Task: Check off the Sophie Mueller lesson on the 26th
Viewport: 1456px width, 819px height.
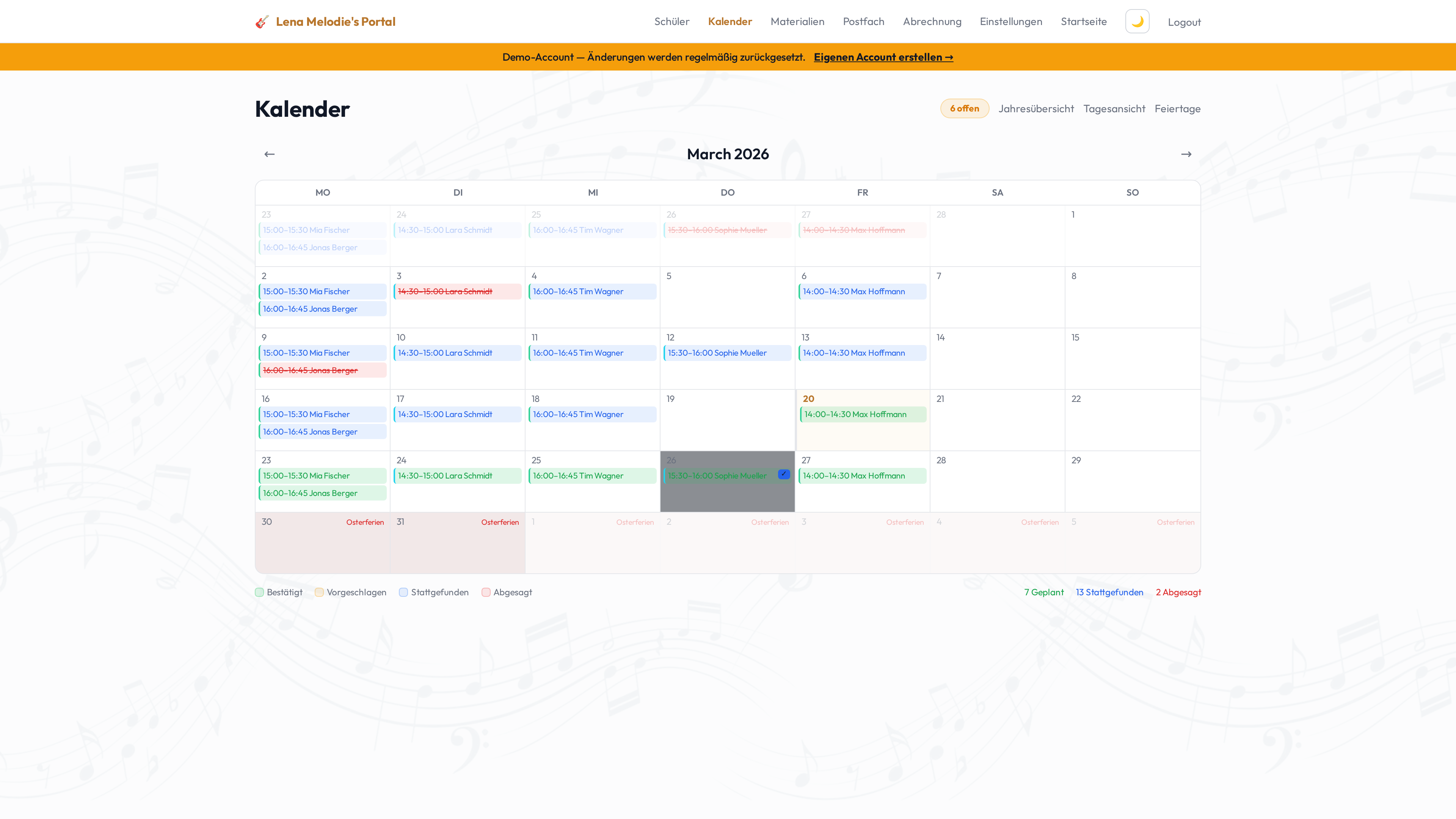Action: point(784,474)
